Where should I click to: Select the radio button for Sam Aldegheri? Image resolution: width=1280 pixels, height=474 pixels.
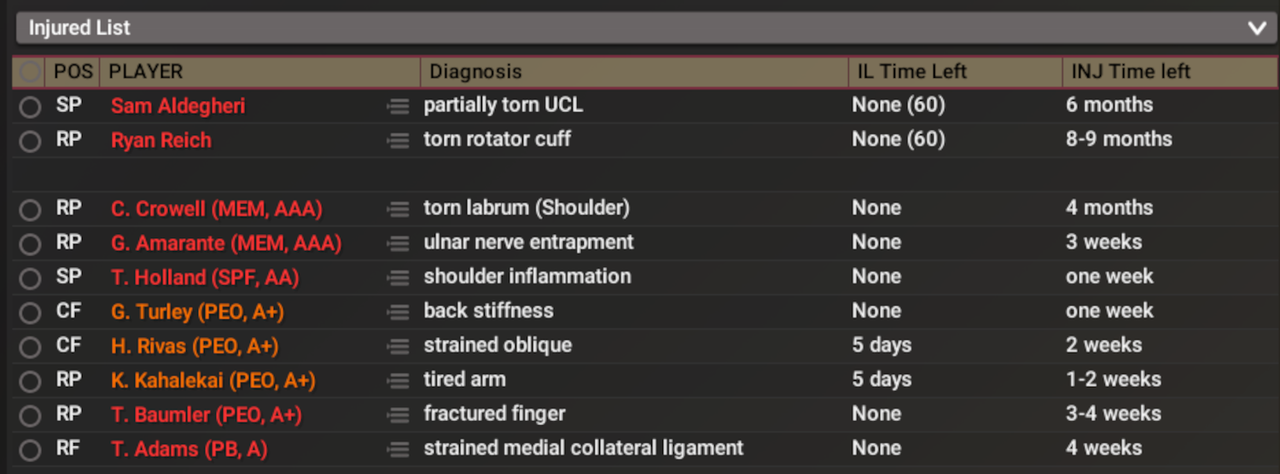pyautogui.click(x=30, y=107)
